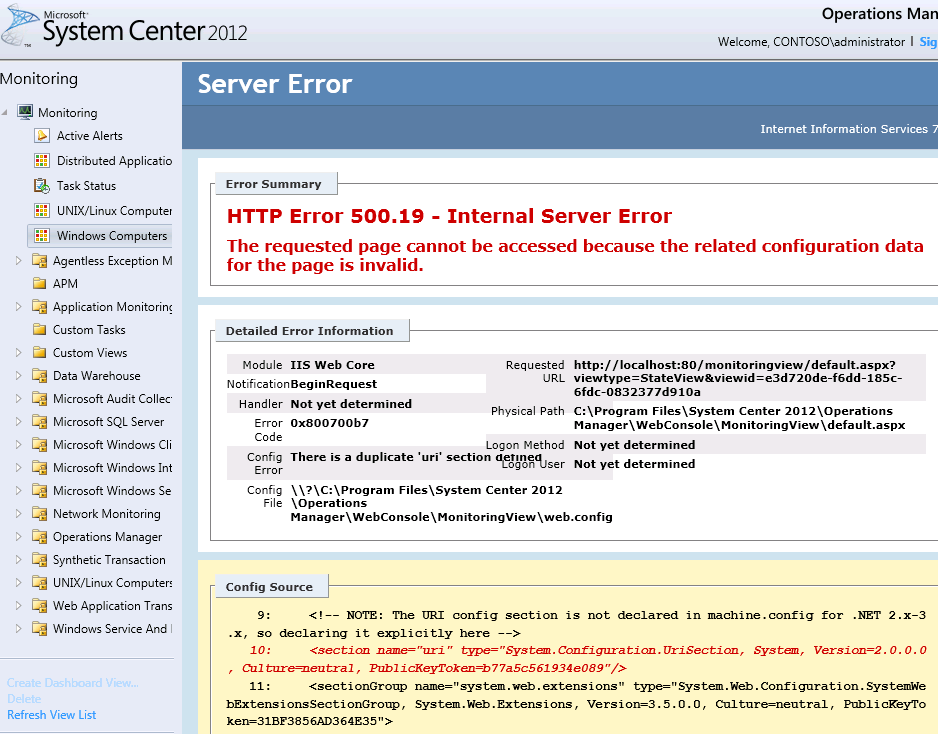The image size is (938, 734).
Task: Select the Data Warehouse folder icon
Action: [x=39, y=376]
